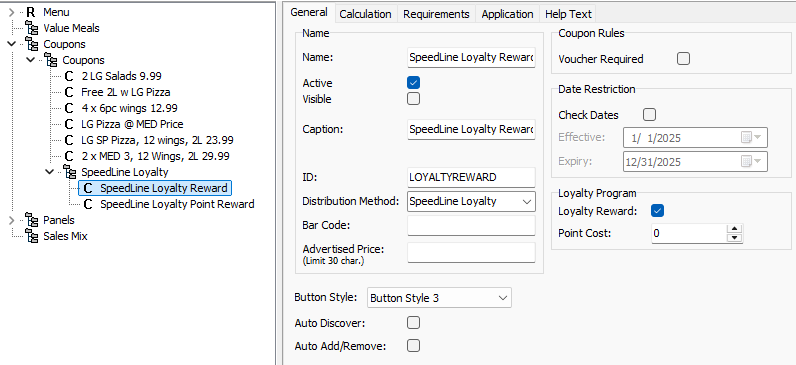796x365 pixels.
Task: Switch to the General tab
Action: [x=309, y=13]
